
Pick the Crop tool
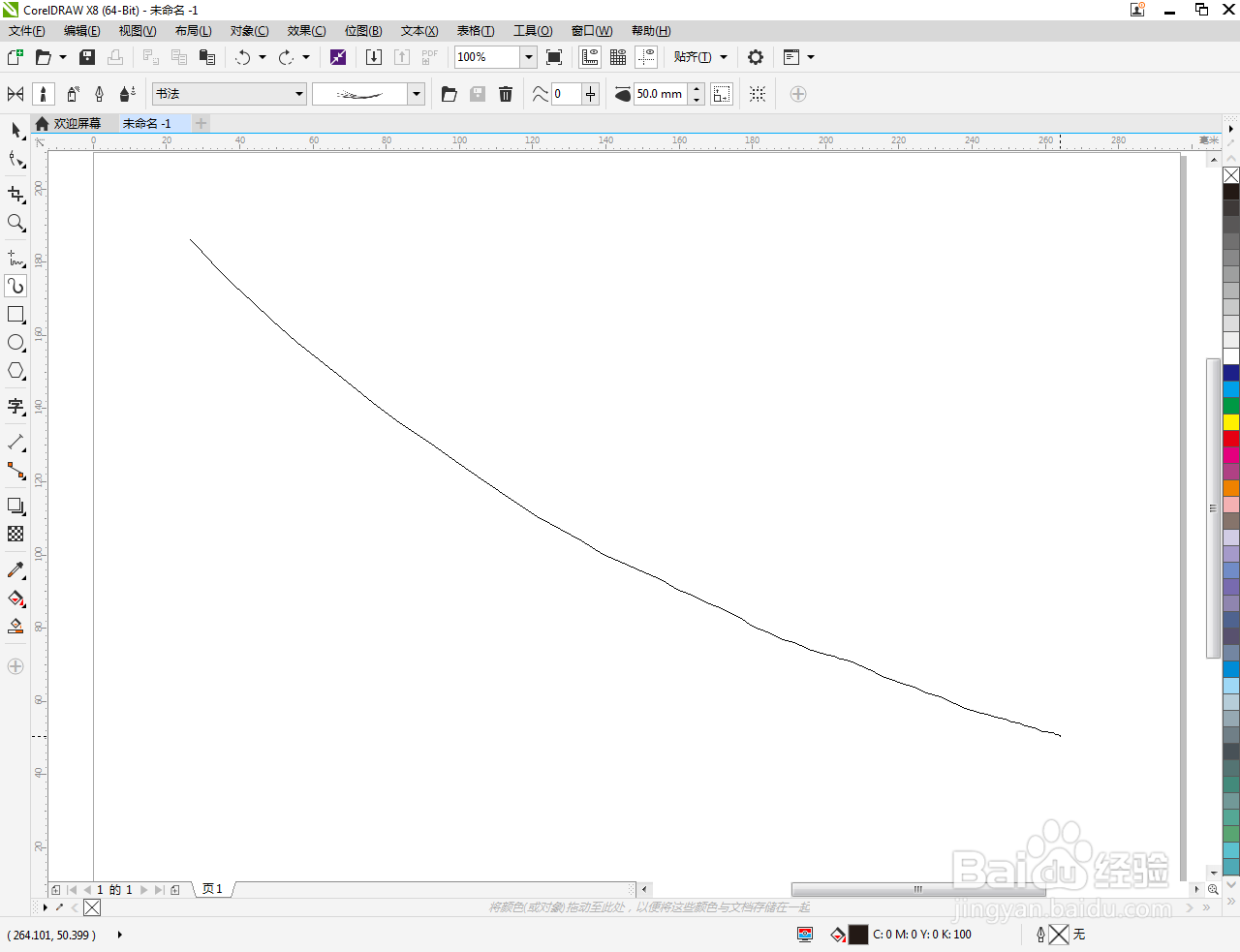pyautogui.click(x=15, y=195)
